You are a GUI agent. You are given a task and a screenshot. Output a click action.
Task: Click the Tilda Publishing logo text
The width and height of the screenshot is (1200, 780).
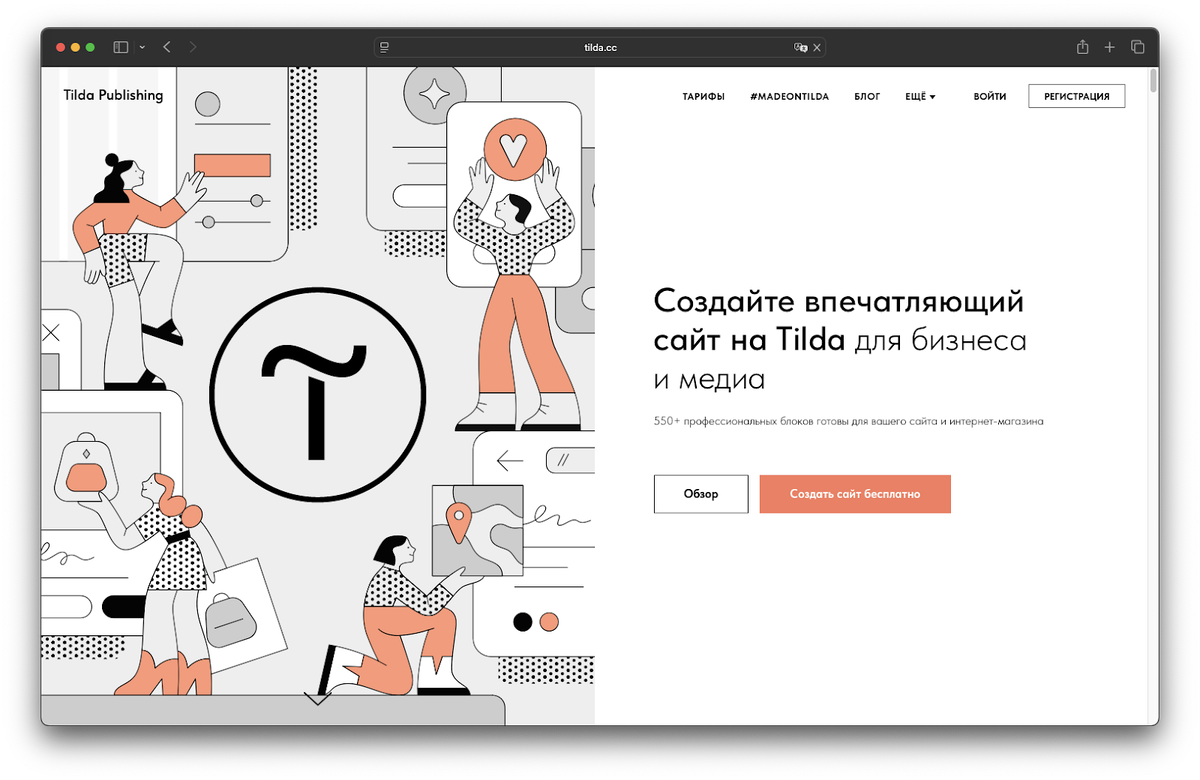pos(113,95)
